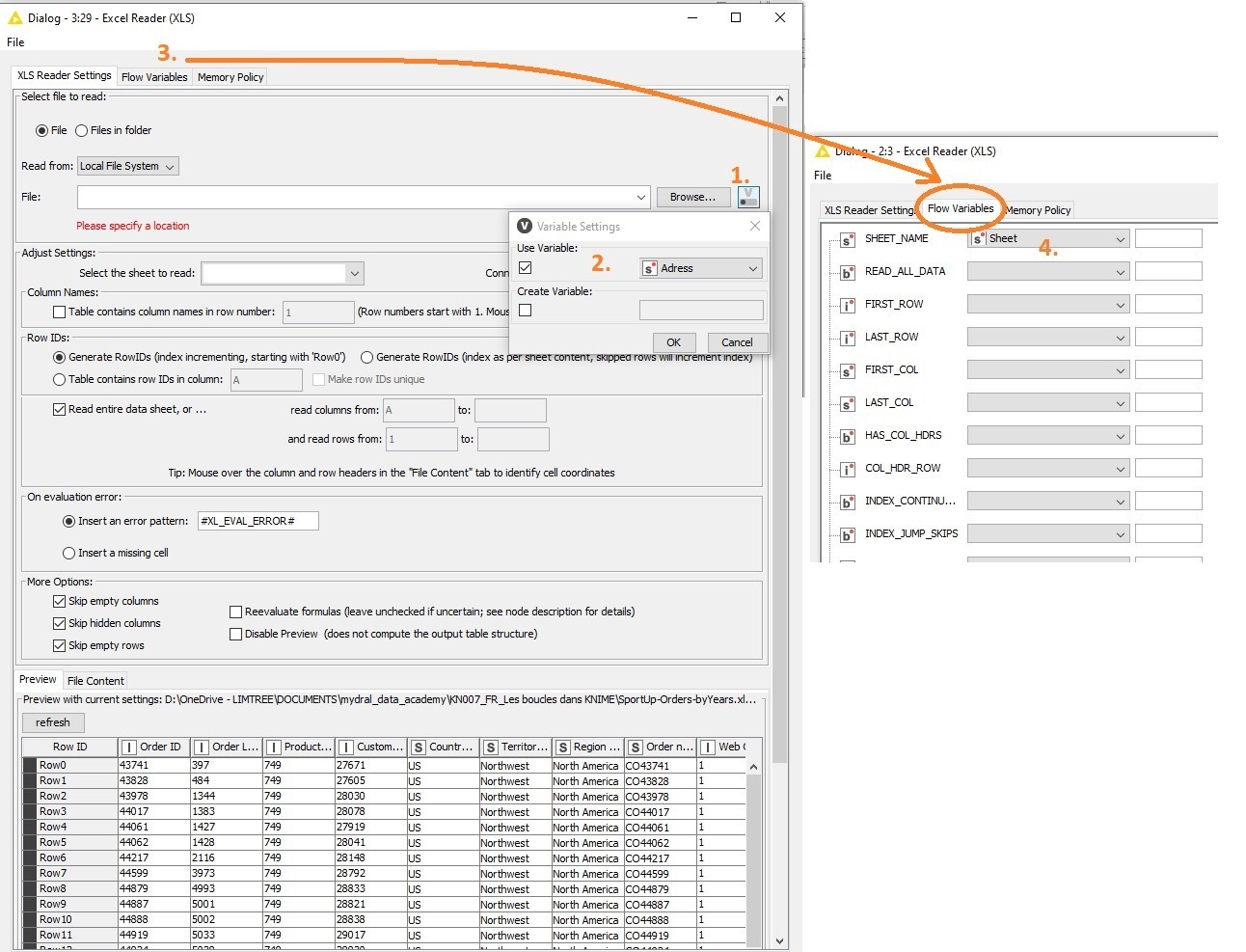This screenshot has height=952, width=1246.
Task: Enable Reevaluate formulas checkbox
Action: (x=235, y=612)
